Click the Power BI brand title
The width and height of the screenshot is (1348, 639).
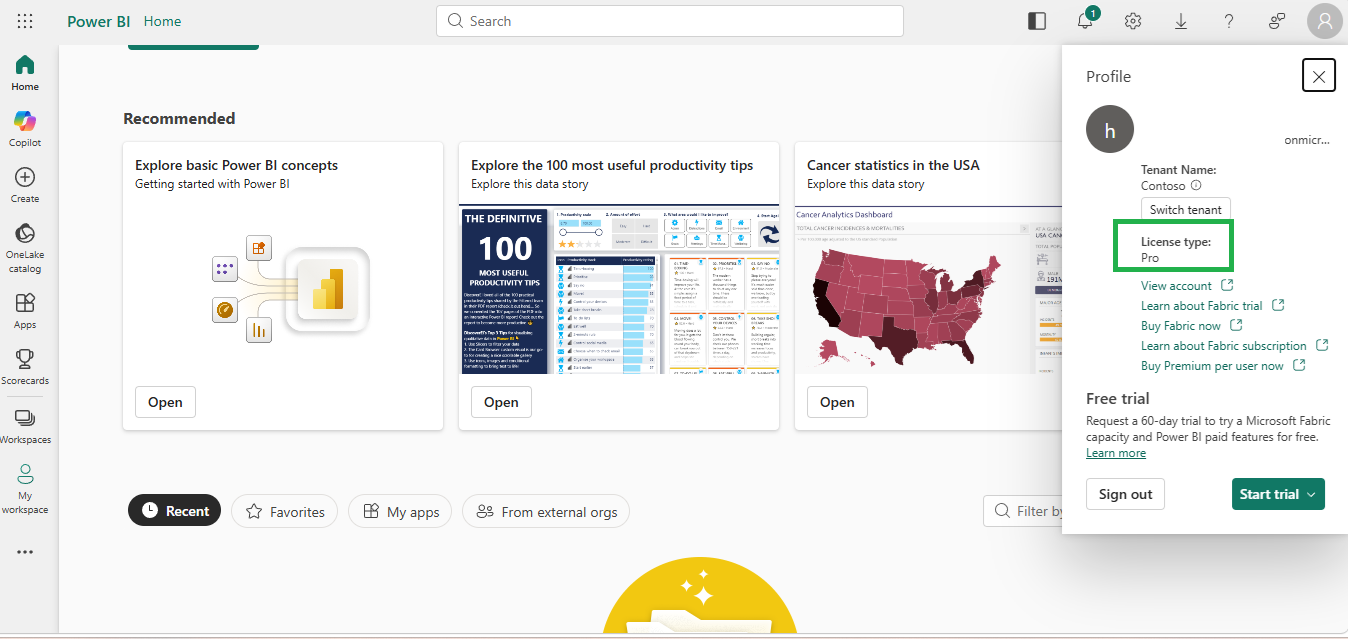(98, 21)
